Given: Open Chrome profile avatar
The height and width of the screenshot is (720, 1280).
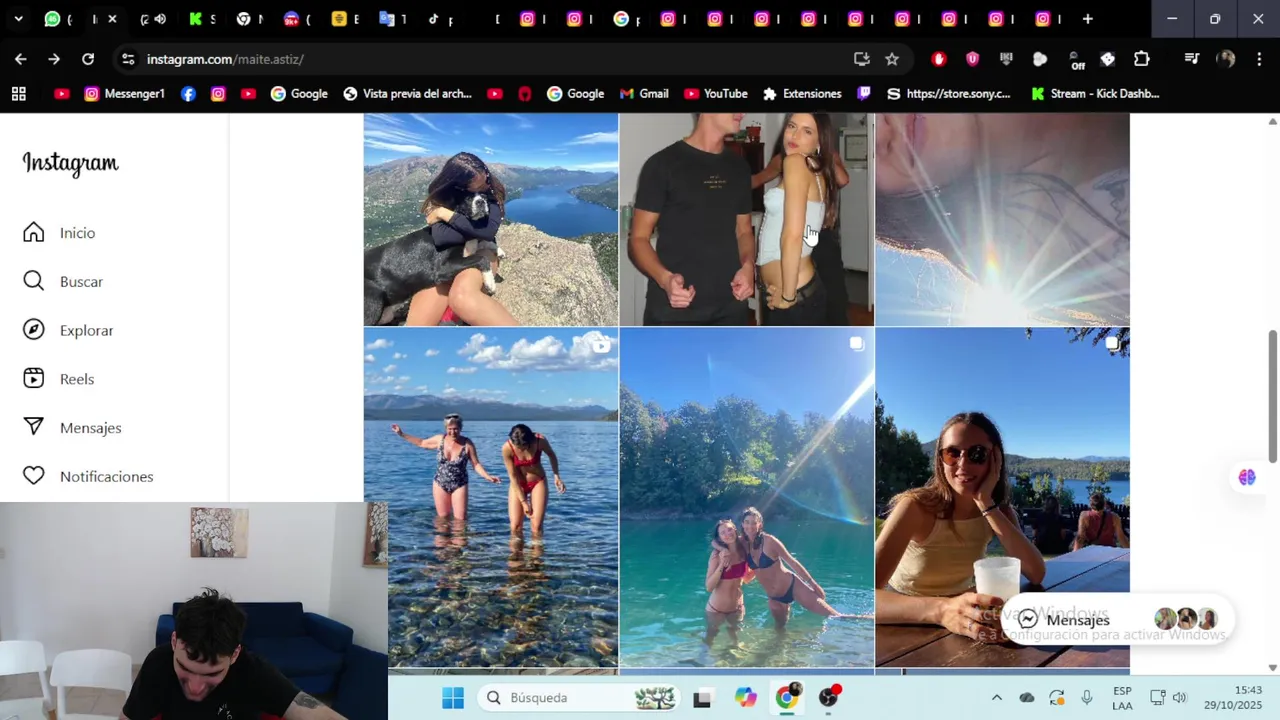Looking at the screenshot, I should click(1226, 59).
